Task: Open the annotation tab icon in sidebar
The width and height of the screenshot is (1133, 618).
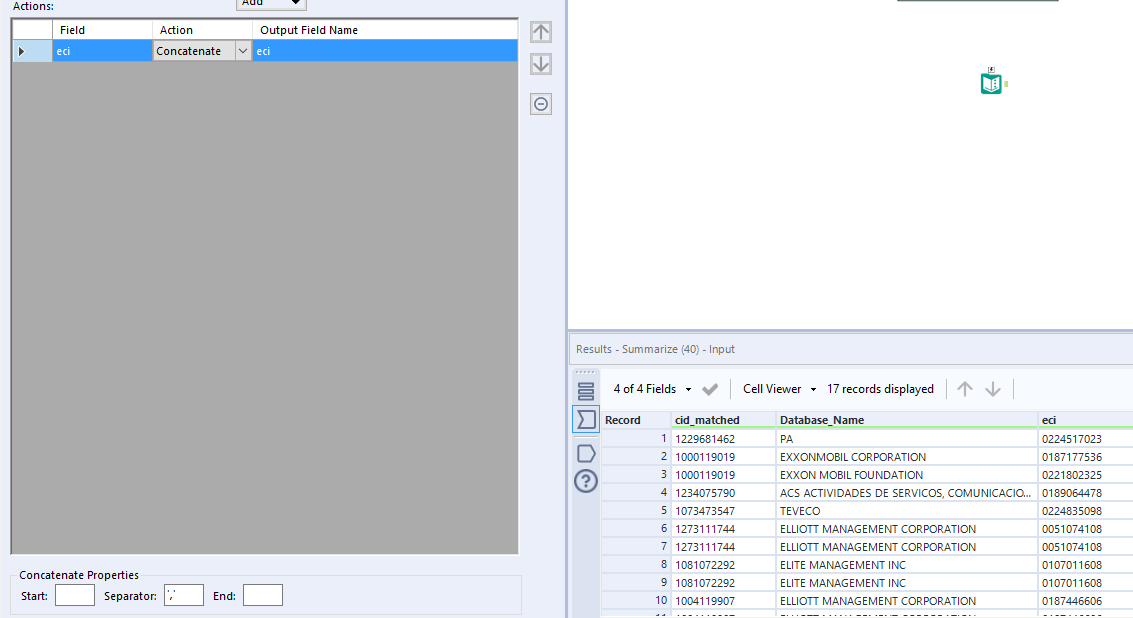Action: pyautogui.click(x=585, y=453)
